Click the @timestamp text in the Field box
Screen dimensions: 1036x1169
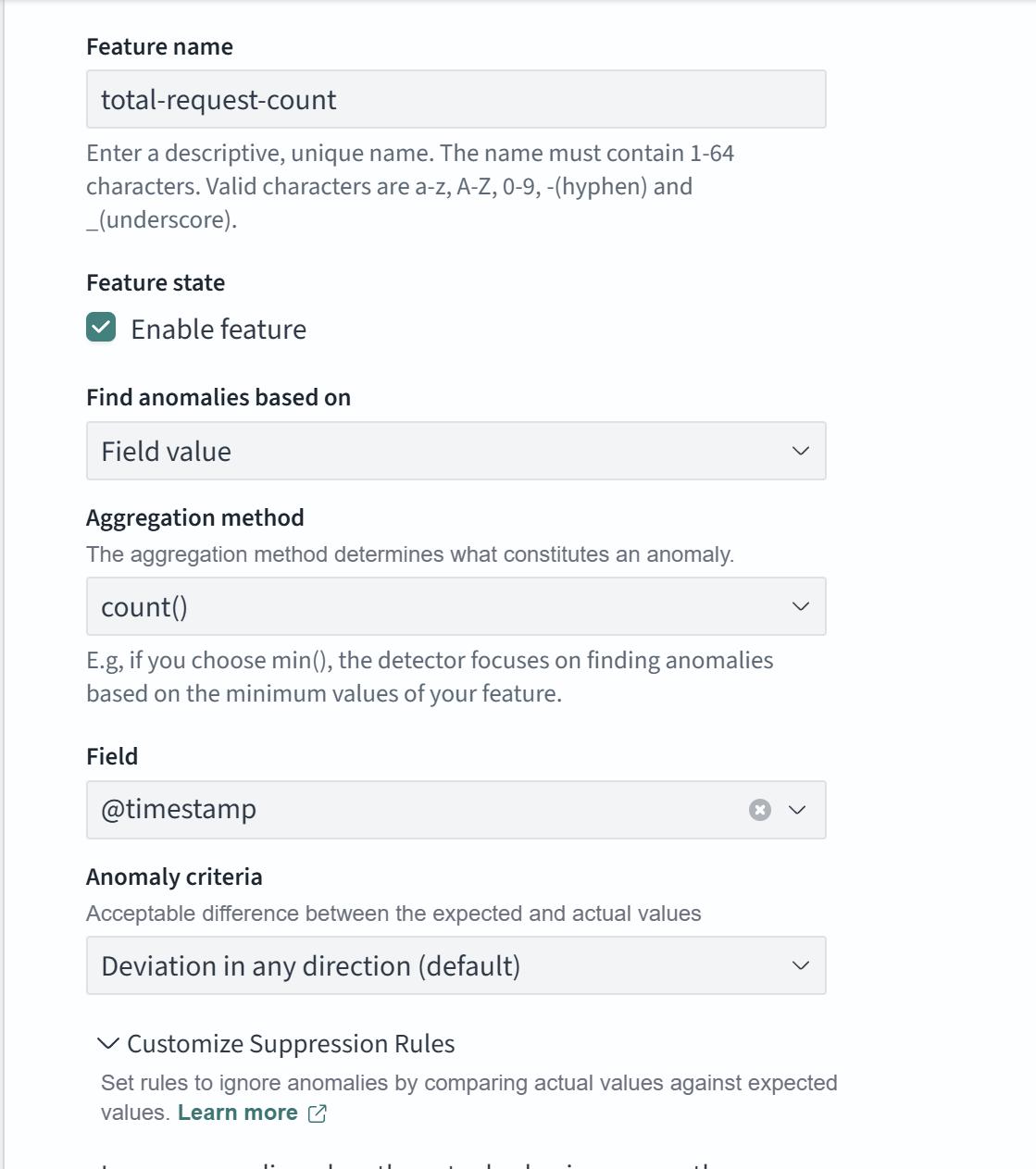179,809
